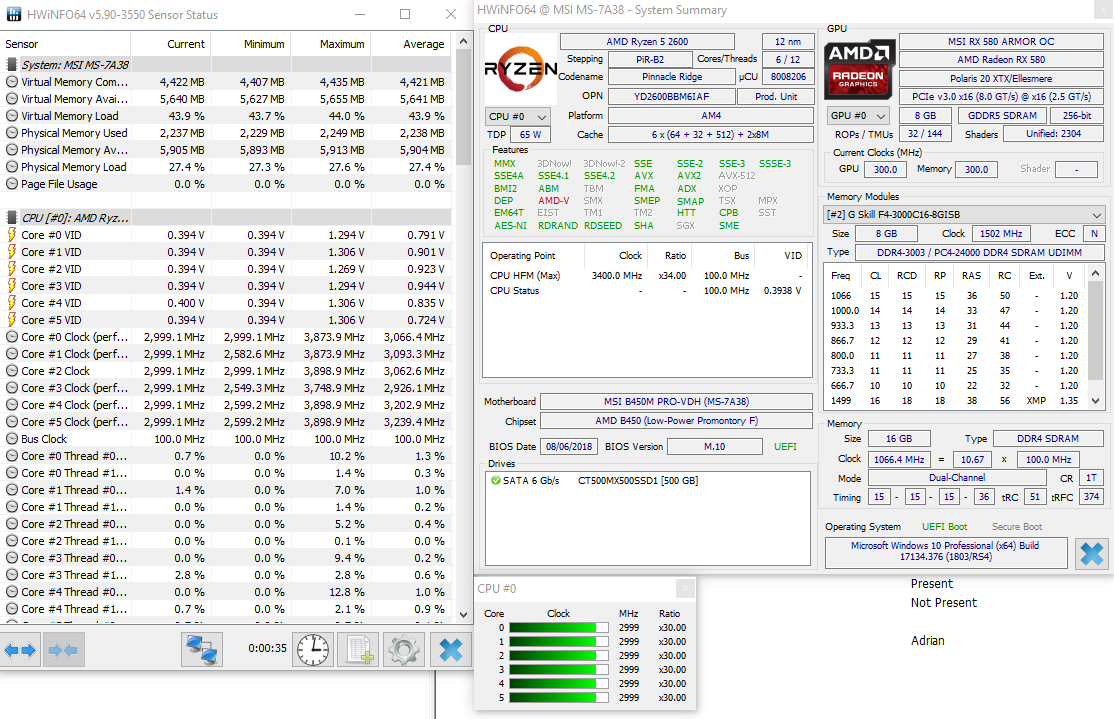Click memory timings table scroll up arrow
The height and width of the screenshot is (719, 1114).
tap(1096, 274)
